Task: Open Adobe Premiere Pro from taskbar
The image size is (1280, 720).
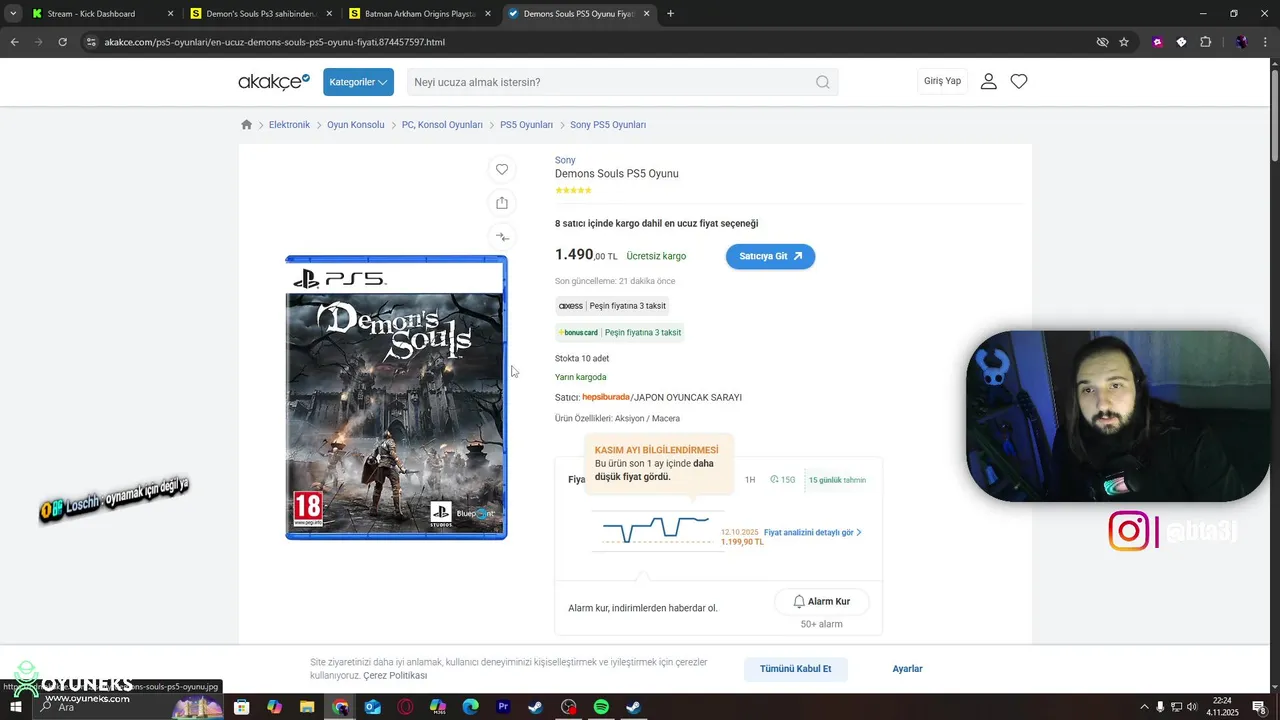Action: click(x=504, y=707)
